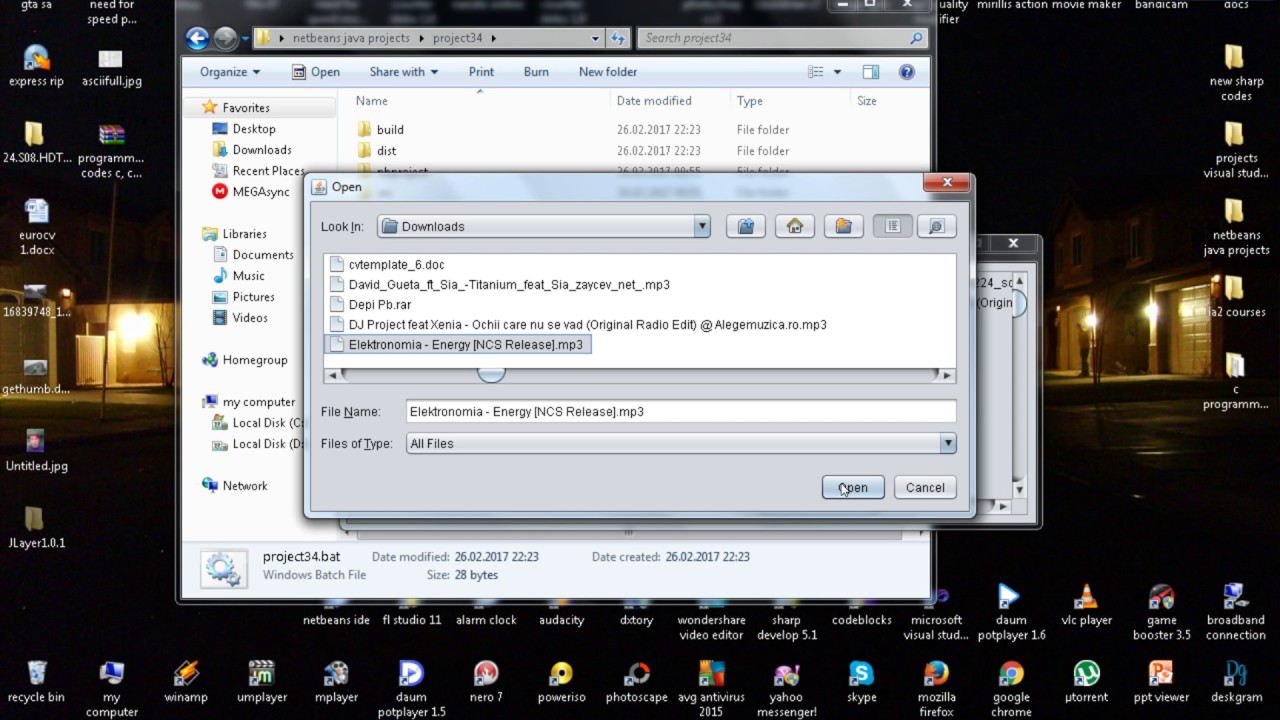
Task: Click Burn in Explorer toolbar
Action: [x=536, y=72]
